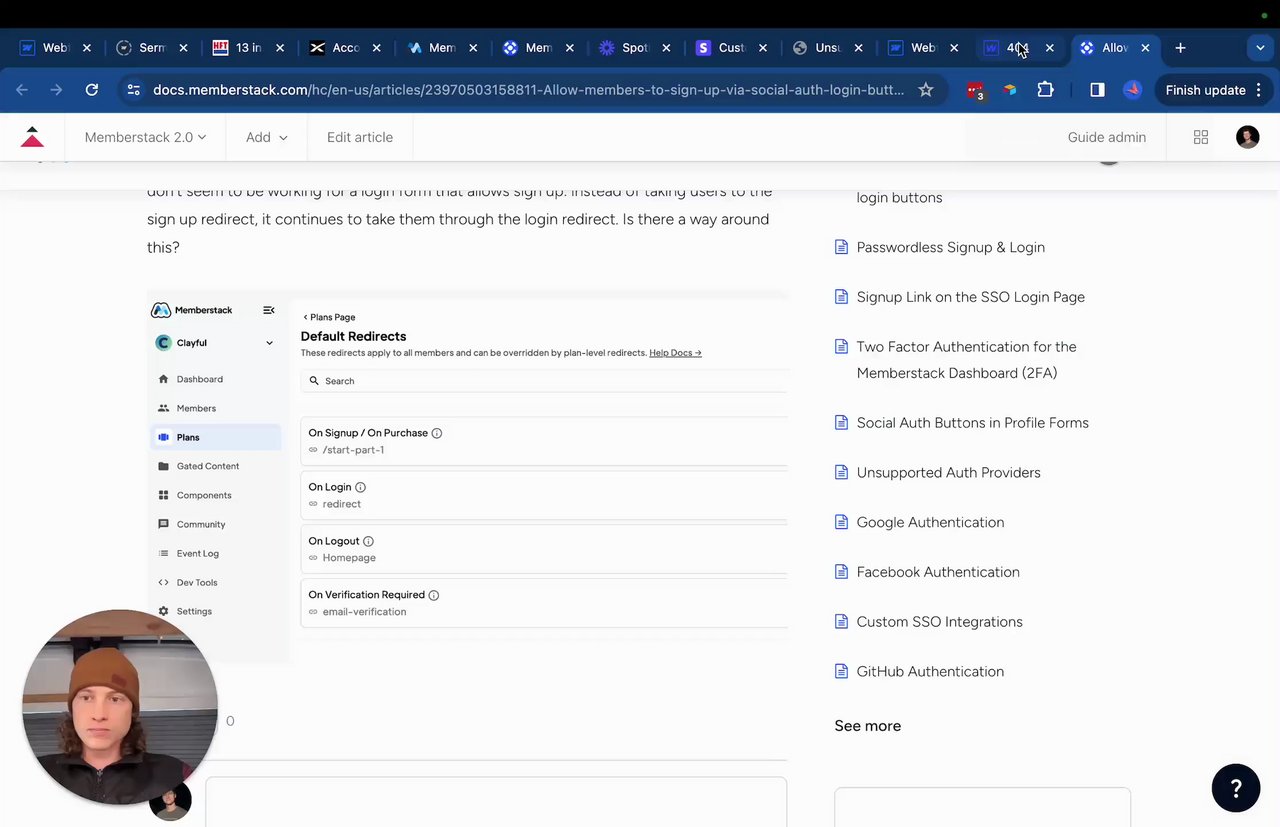Switch to the "Spot" tab
This screenshot has height=827, width=1280.
pos(634,48)
